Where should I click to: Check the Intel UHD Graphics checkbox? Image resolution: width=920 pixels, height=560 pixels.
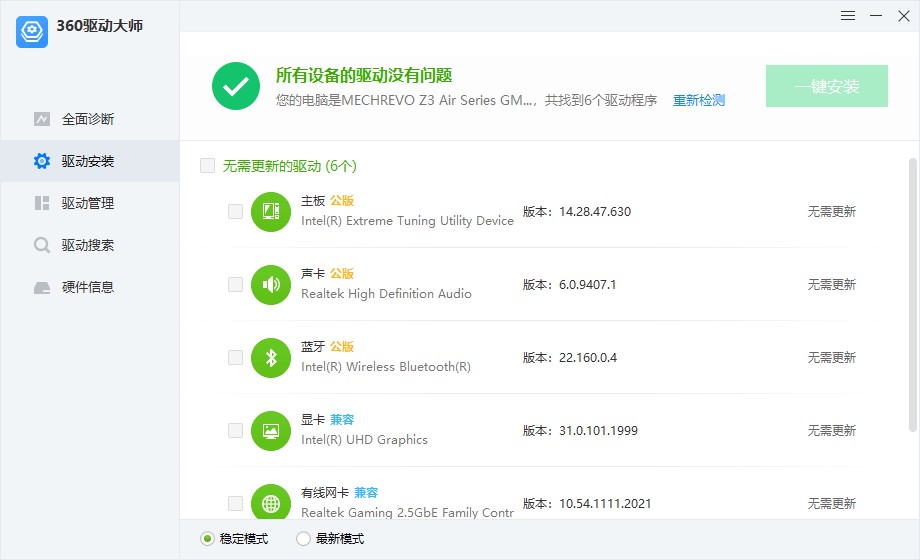(235, 430)
